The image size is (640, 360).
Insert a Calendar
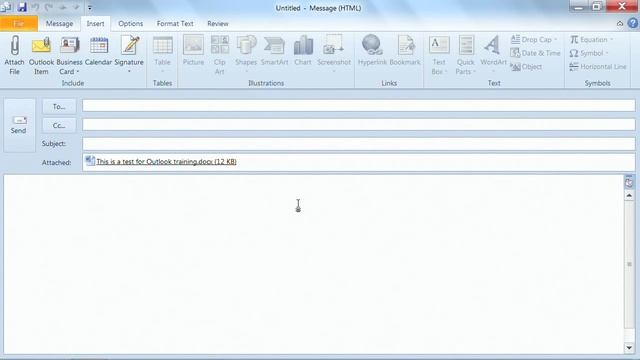pyautogui.click(x=98, y=51)
